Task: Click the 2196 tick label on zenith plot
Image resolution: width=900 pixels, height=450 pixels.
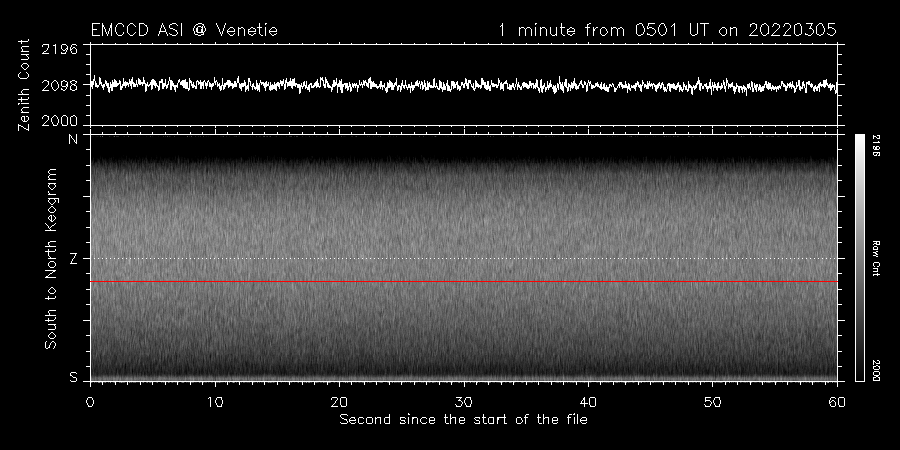Action: (x=60, y=49)
